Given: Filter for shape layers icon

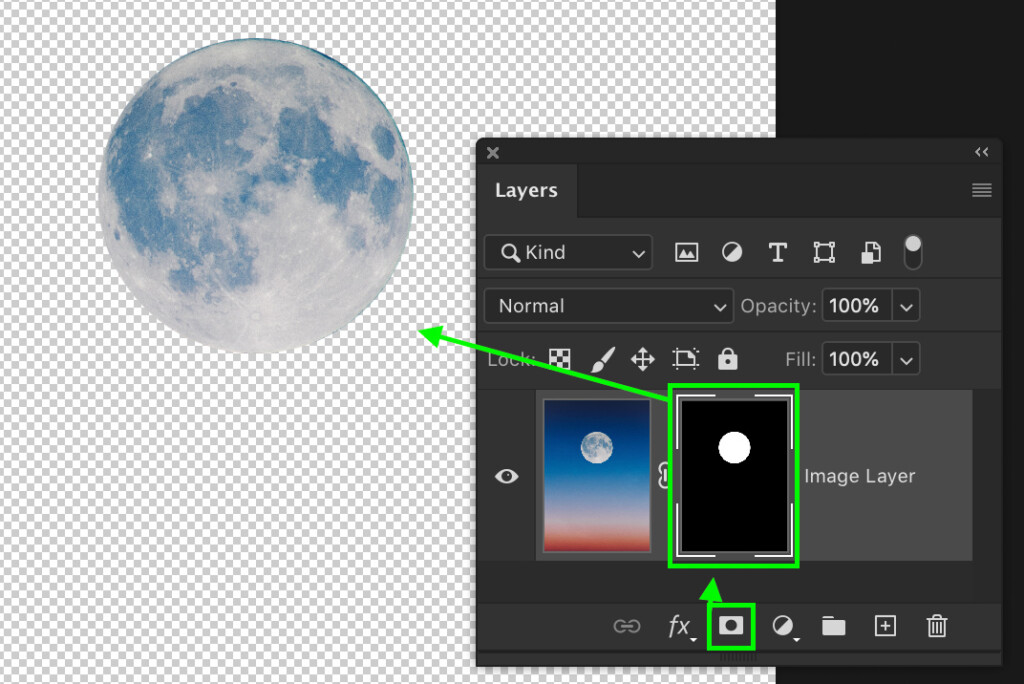Looking at the screenshot, I should click(824, 252).
